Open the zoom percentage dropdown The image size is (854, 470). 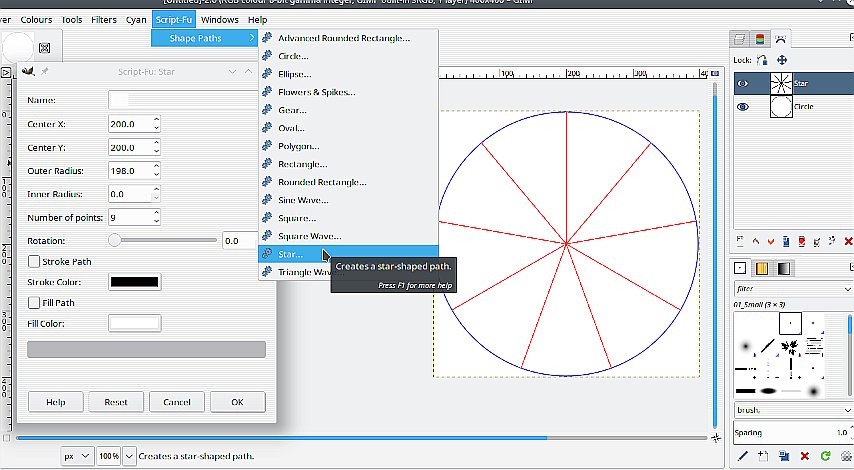(128, 456)
